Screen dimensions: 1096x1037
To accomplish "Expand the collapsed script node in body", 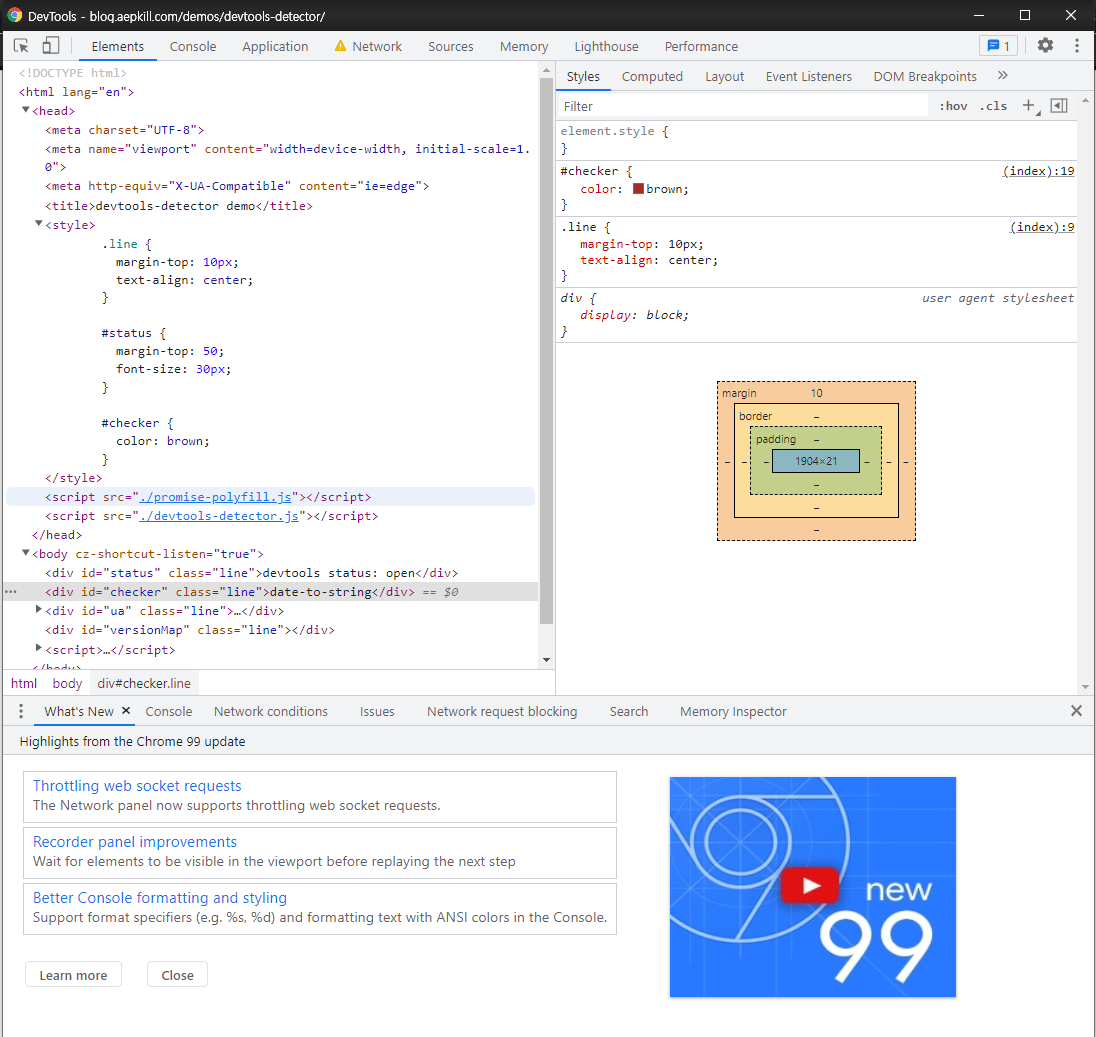I will pos(39,648).
